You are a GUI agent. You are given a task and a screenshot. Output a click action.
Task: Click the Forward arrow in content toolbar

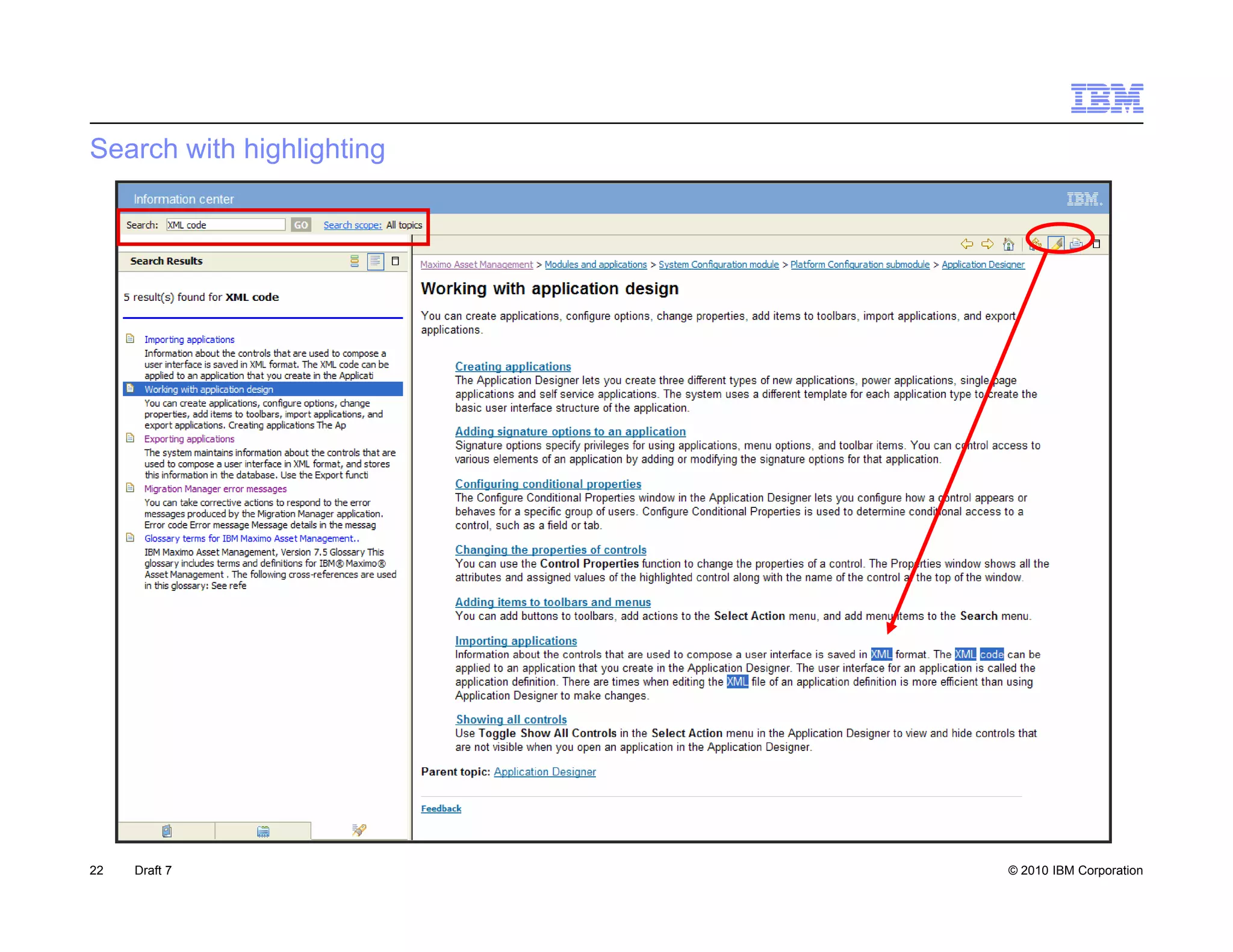pyautogui.click(x=987, y=244)
